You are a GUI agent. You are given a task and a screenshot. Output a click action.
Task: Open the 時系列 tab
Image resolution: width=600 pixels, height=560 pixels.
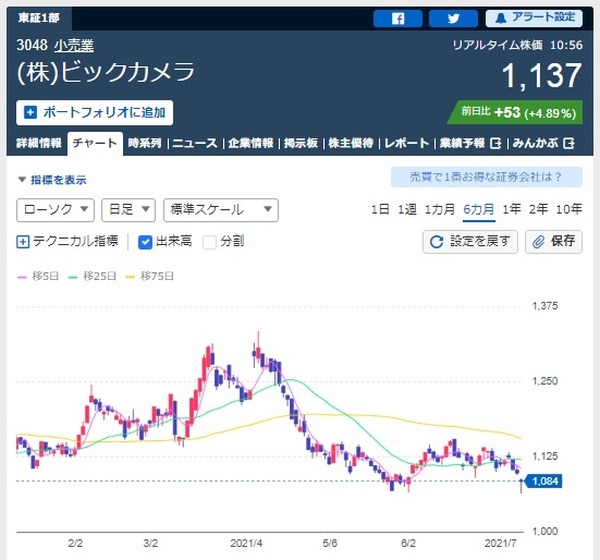coord(145,143)
